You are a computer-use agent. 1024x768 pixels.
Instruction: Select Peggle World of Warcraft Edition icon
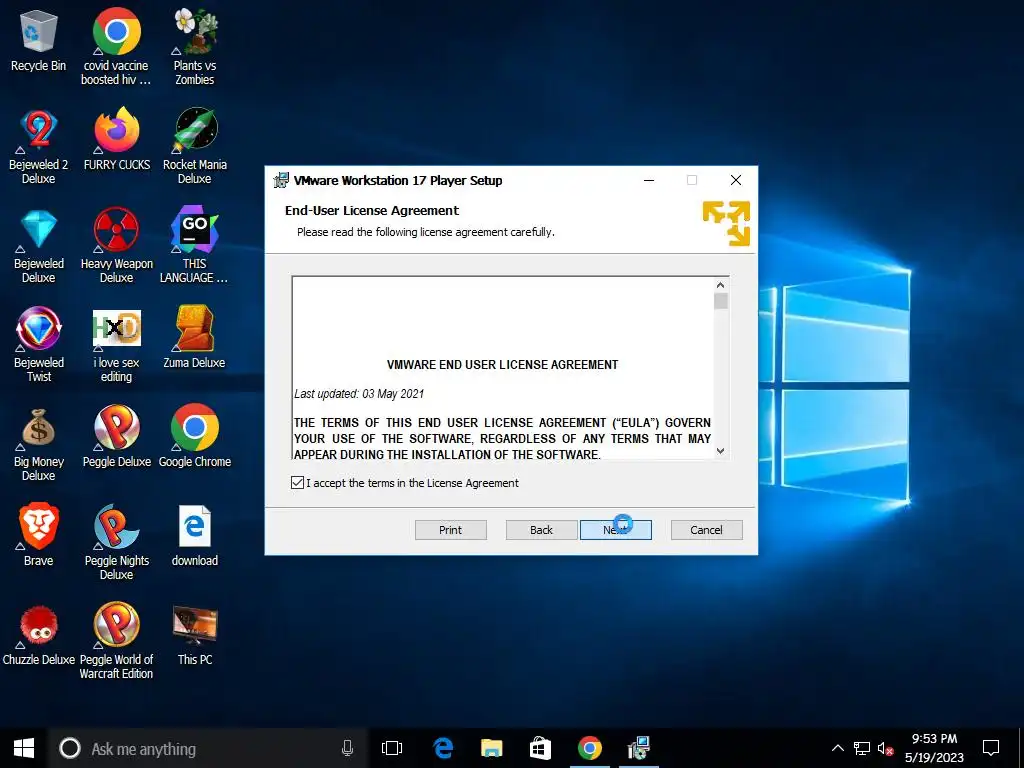116,641
